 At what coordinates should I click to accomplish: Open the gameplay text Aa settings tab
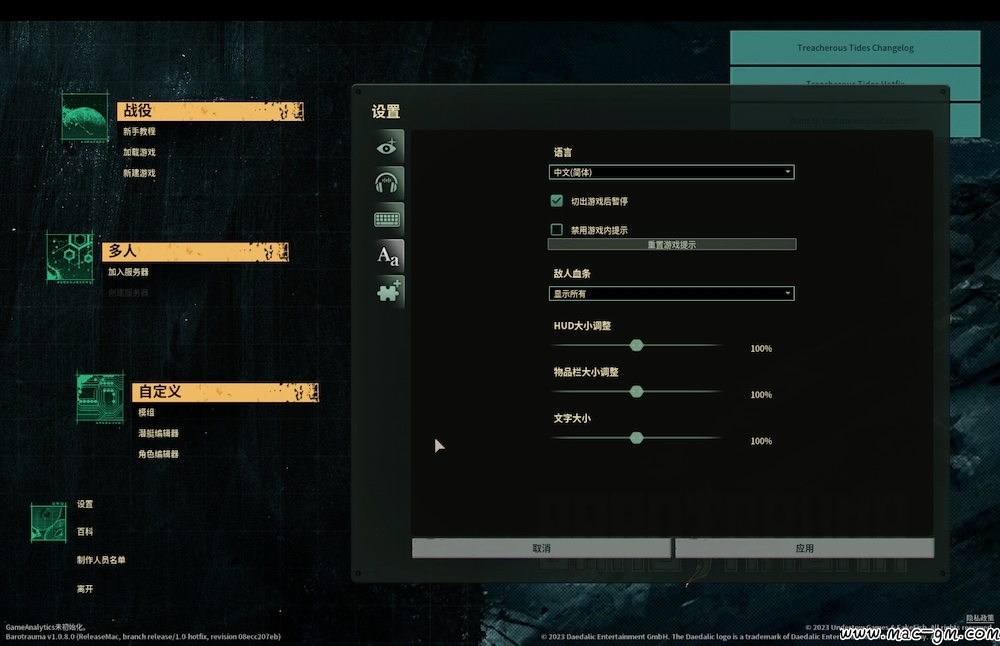[x=388, y=256]
